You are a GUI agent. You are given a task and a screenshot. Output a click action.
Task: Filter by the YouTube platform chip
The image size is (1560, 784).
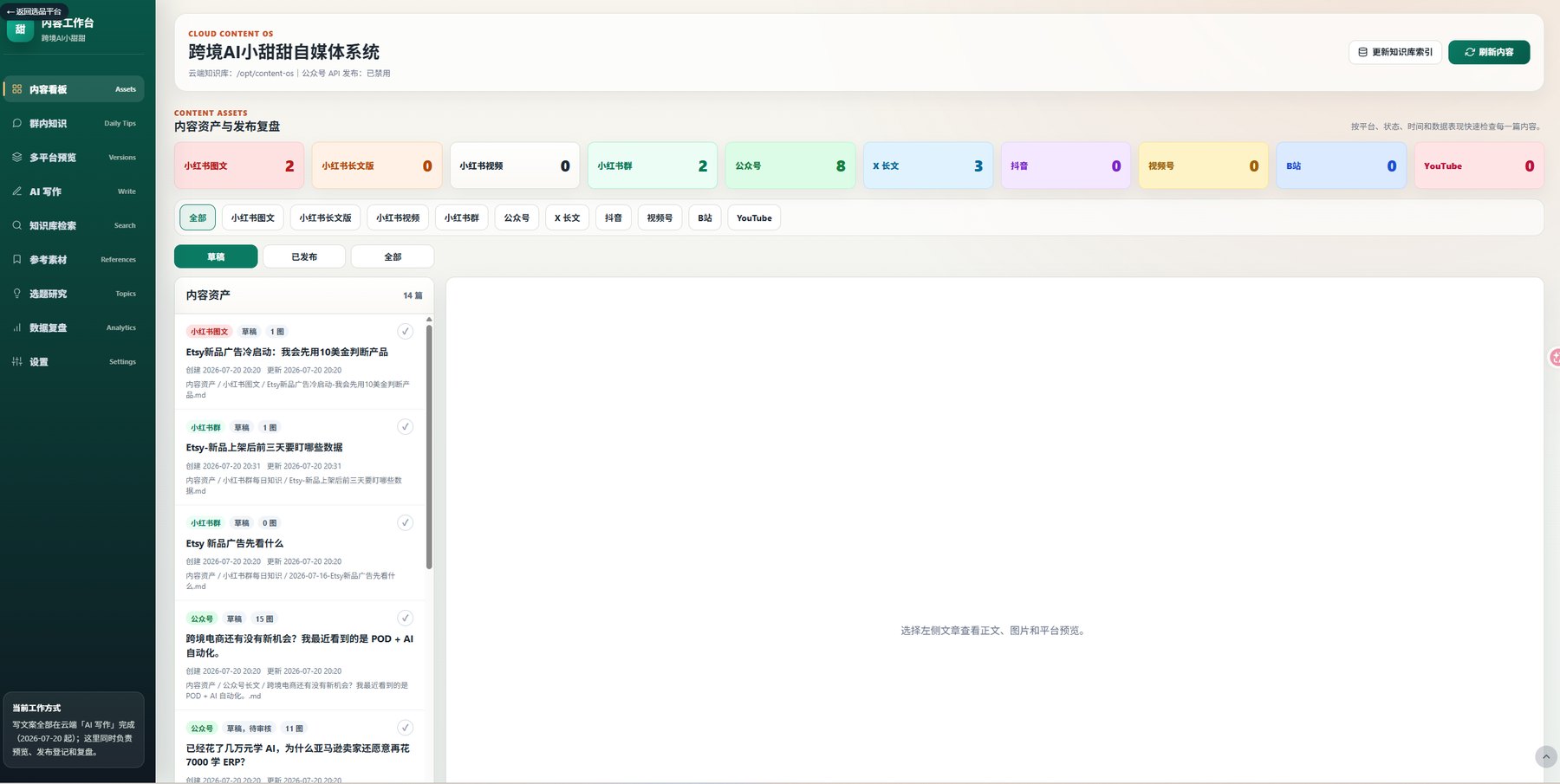point(754,217)
